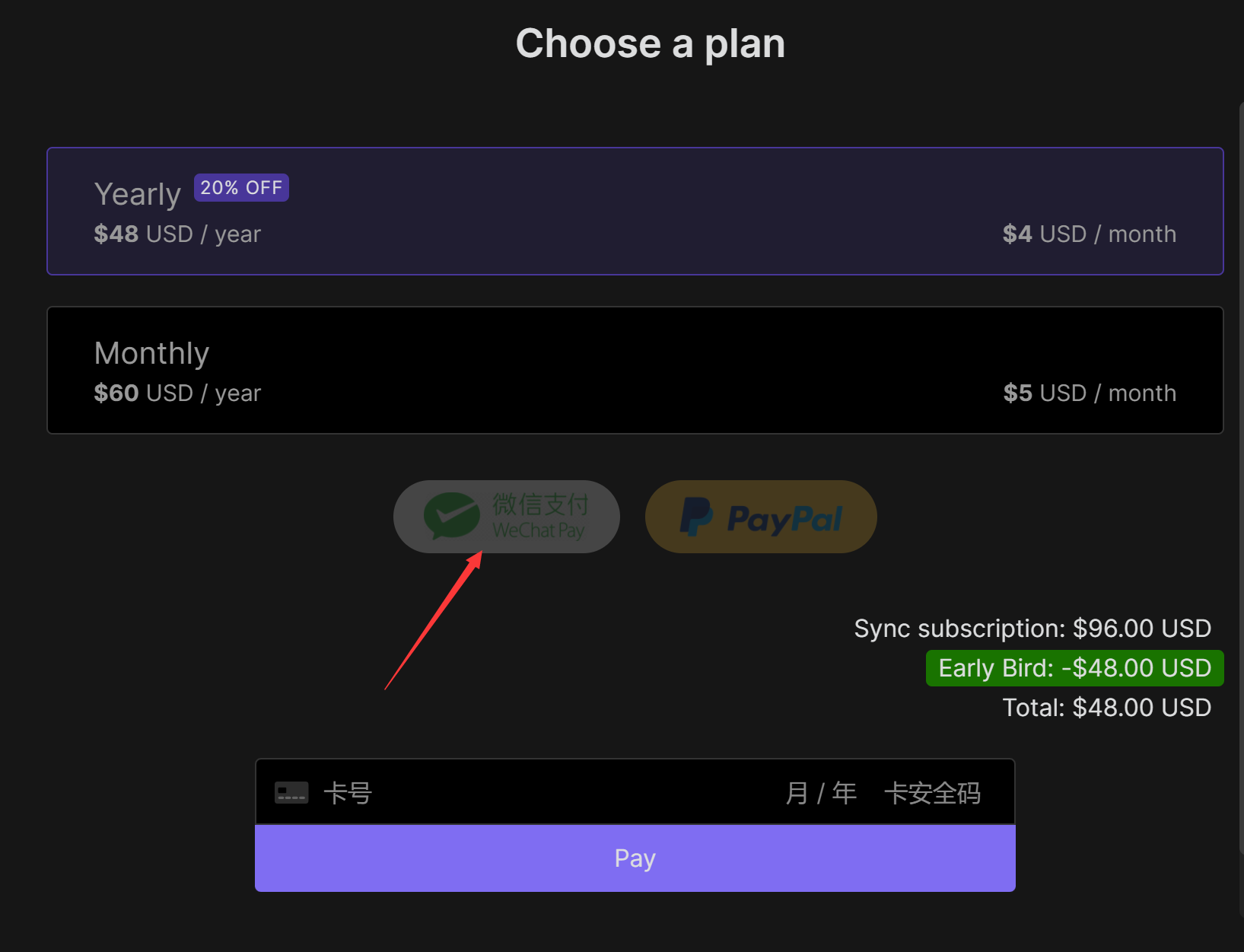Click the green WeChat chat-bubble logo

click(452, 516)
